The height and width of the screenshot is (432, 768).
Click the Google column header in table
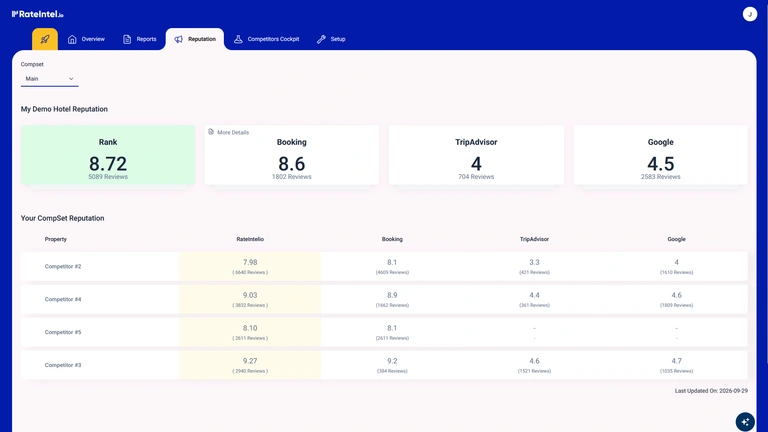tap(676, 239)
